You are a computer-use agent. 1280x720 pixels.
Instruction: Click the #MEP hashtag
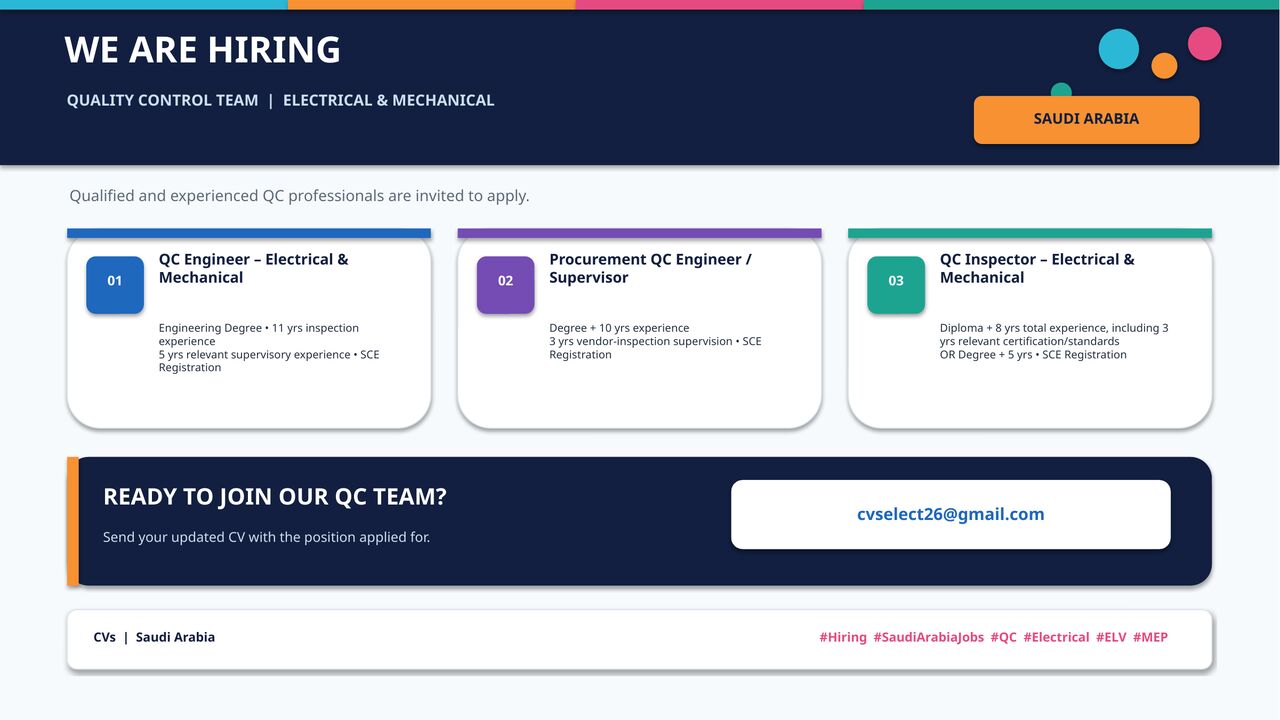1150,637
